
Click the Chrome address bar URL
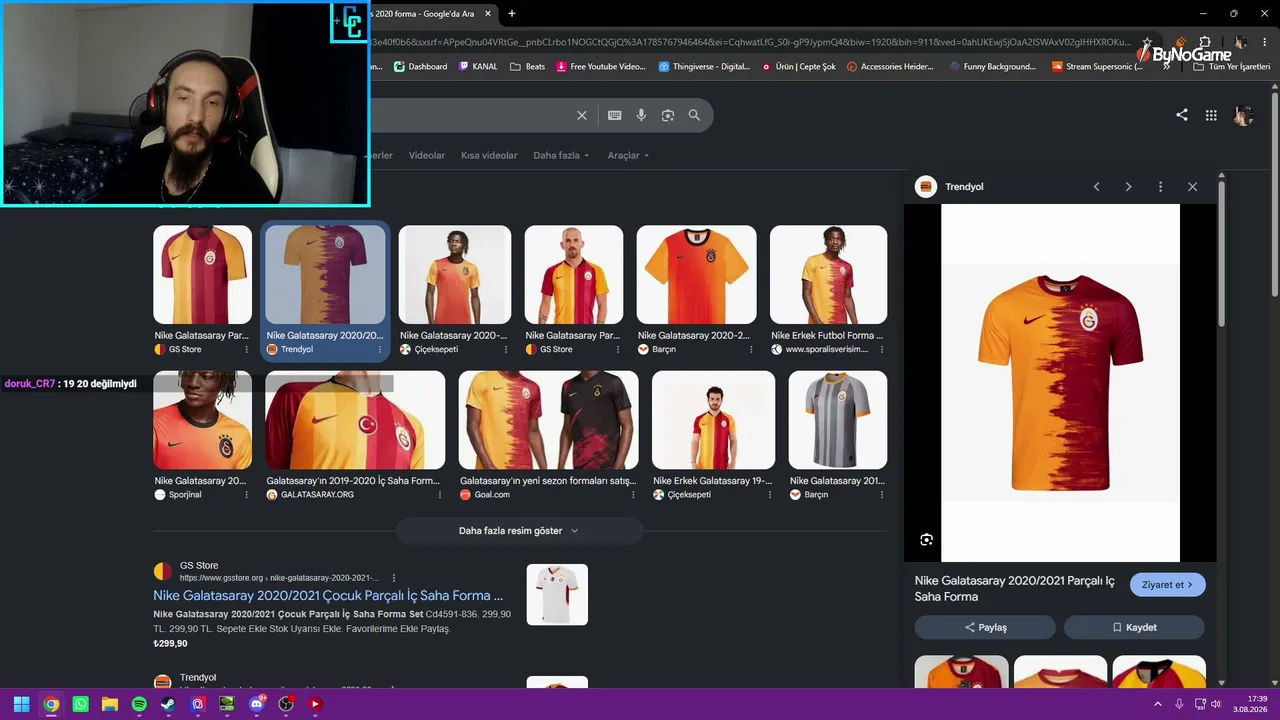click(x=750, y=42)
